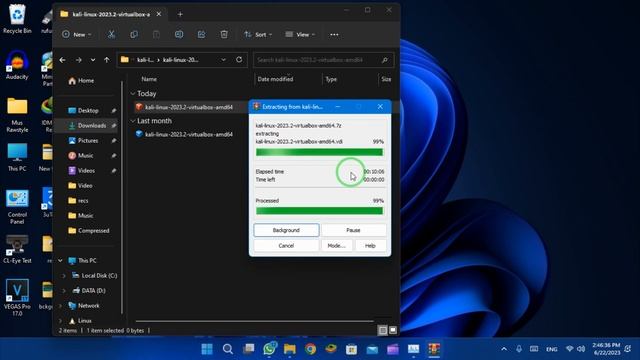Open the Mode... options in extraction dialog
This screenshot has width=640, height=360.
coord(337,246)
